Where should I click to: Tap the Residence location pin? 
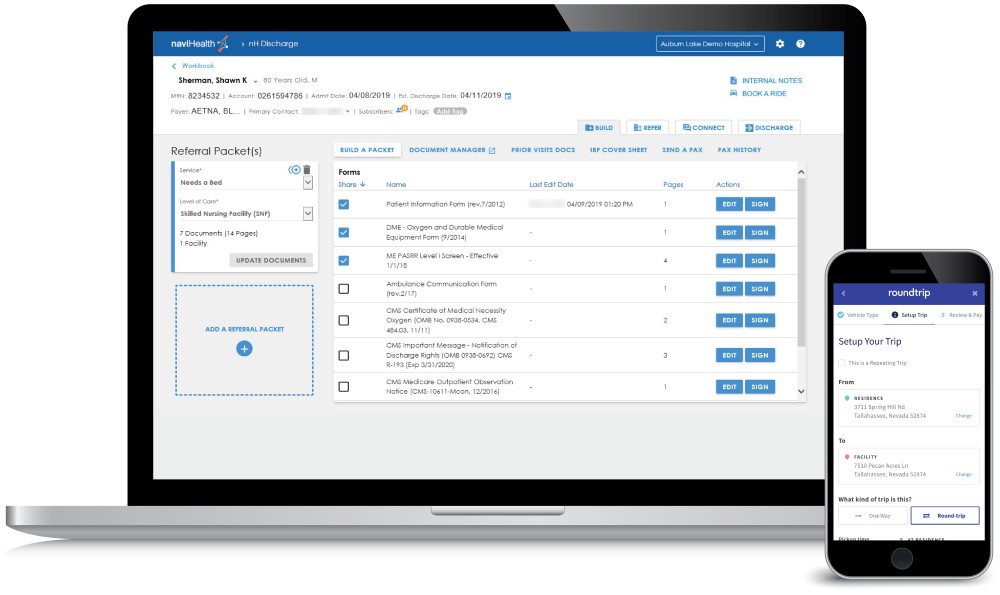pyautogui.click(x=847, y=398)
